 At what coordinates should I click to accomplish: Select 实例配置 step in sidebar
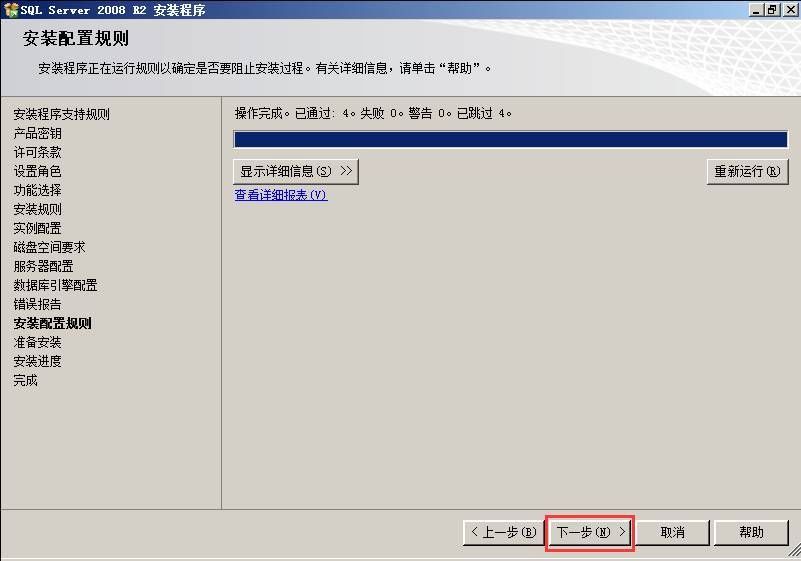click(x=37, y=228)
